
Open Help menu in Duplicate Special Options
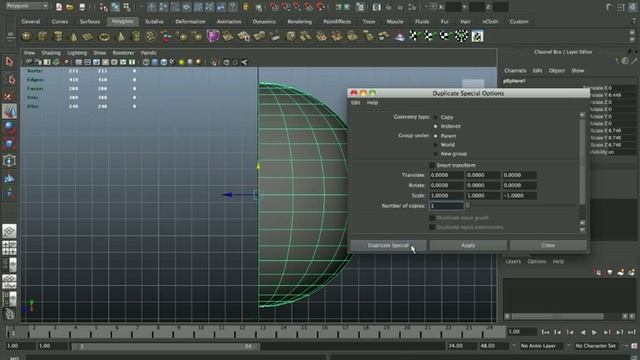(x=372, y=103)
